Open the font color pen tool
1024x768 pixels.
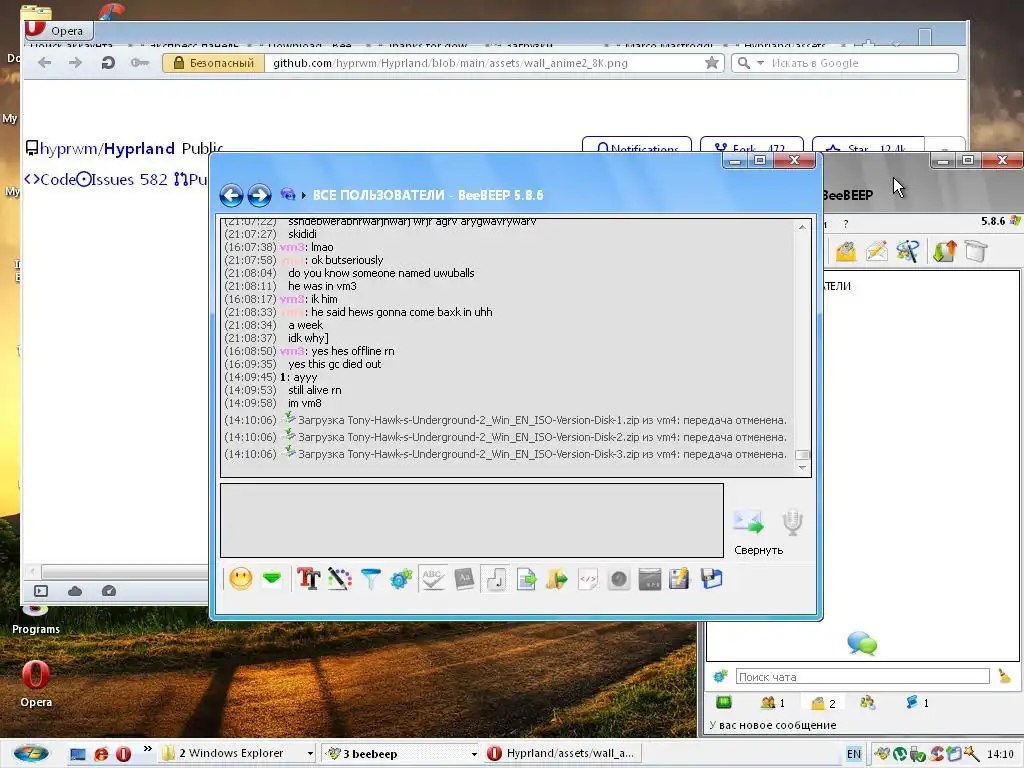click(340, 579)
